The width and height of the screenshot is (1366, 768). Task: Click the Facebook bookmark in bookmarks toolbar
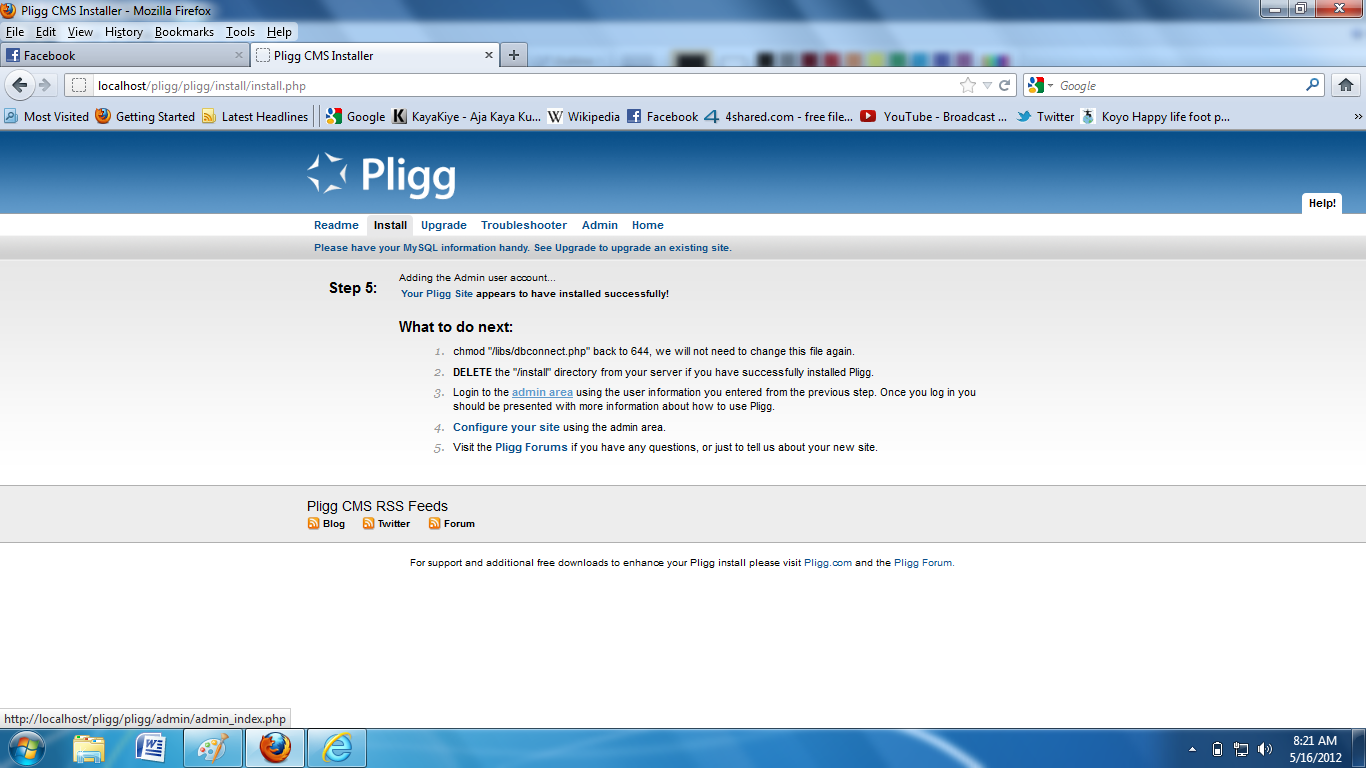point(663,116)
